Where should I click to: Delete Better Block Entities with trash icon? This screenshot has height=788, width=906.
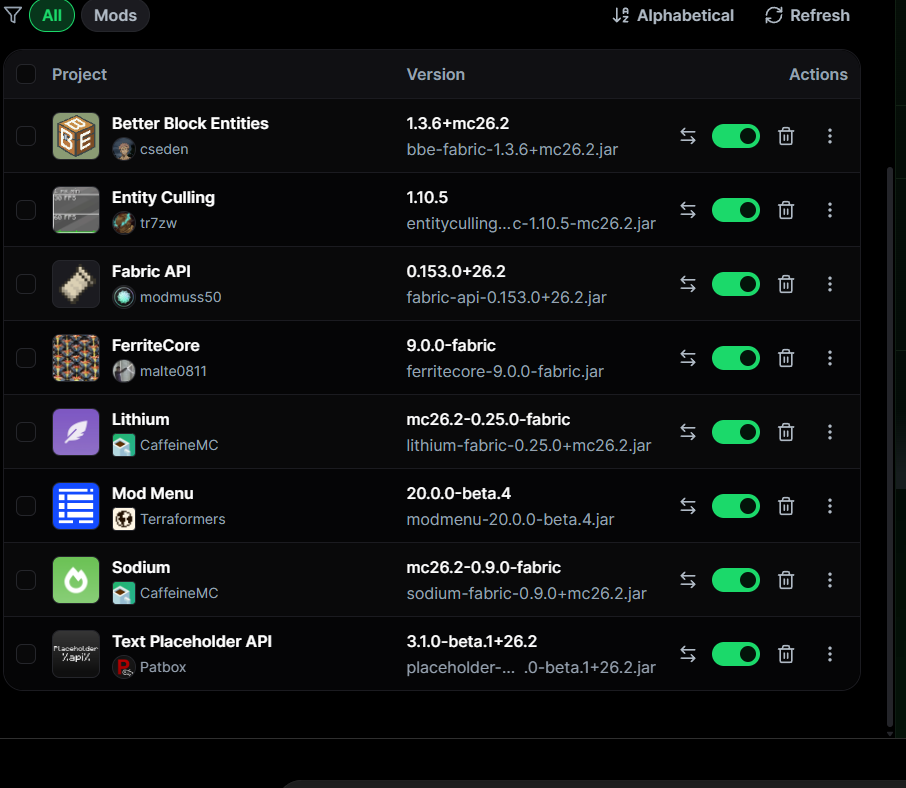[786, 136]
